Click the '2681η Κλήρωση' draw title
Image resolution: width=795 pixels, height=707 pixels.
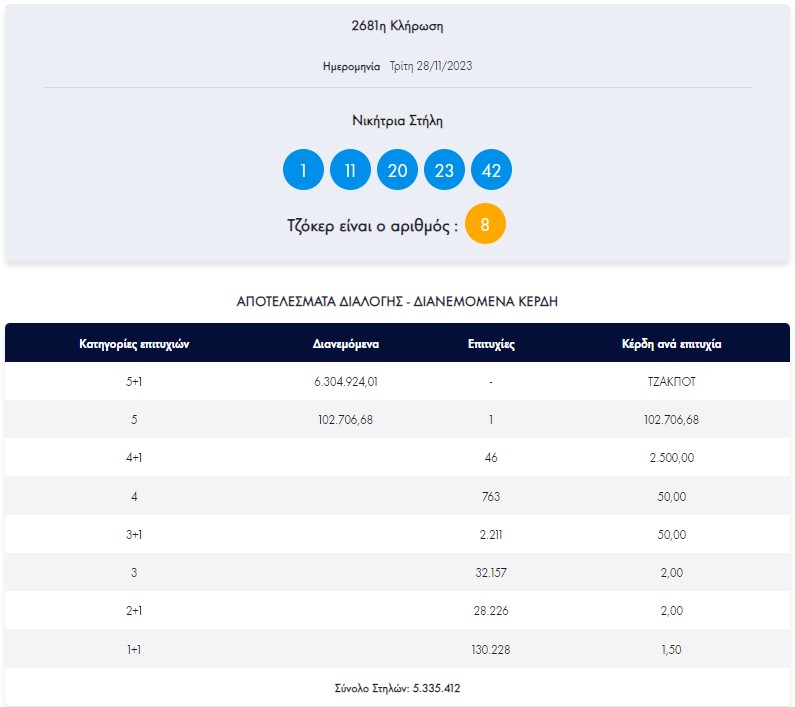(397, 26)
